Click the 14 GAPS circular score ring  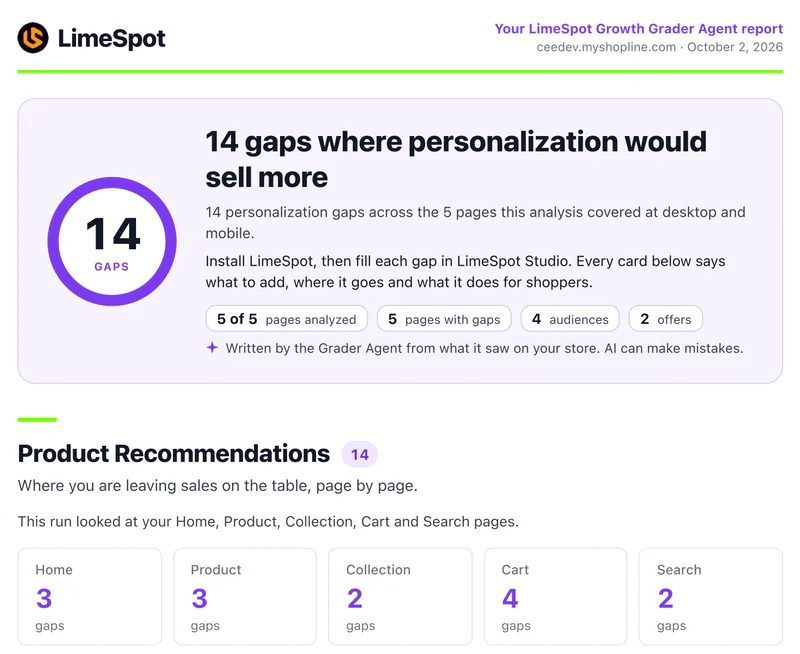112,241
